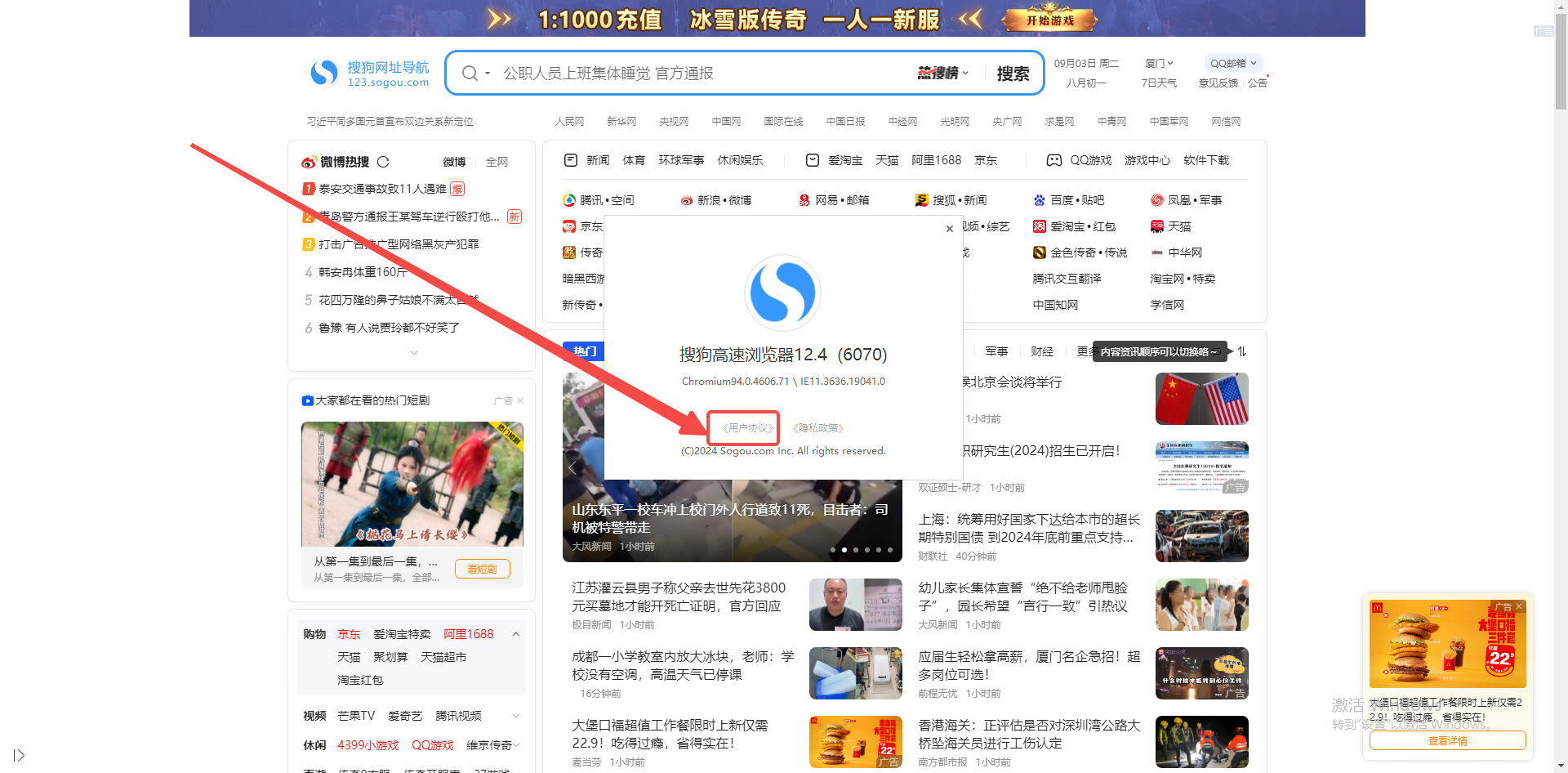Expand the 休闲 leisure section
The image size is (1568, 773).
coord(516,745)
